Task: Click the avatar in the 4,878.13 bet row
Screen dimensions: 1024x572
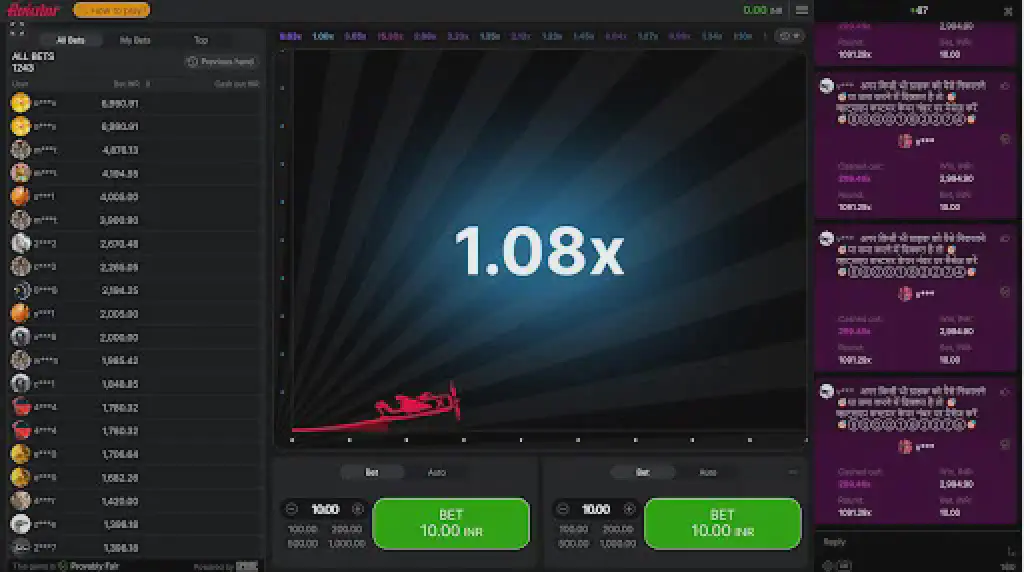Action: pyautogui.click(x=20, y=150)
